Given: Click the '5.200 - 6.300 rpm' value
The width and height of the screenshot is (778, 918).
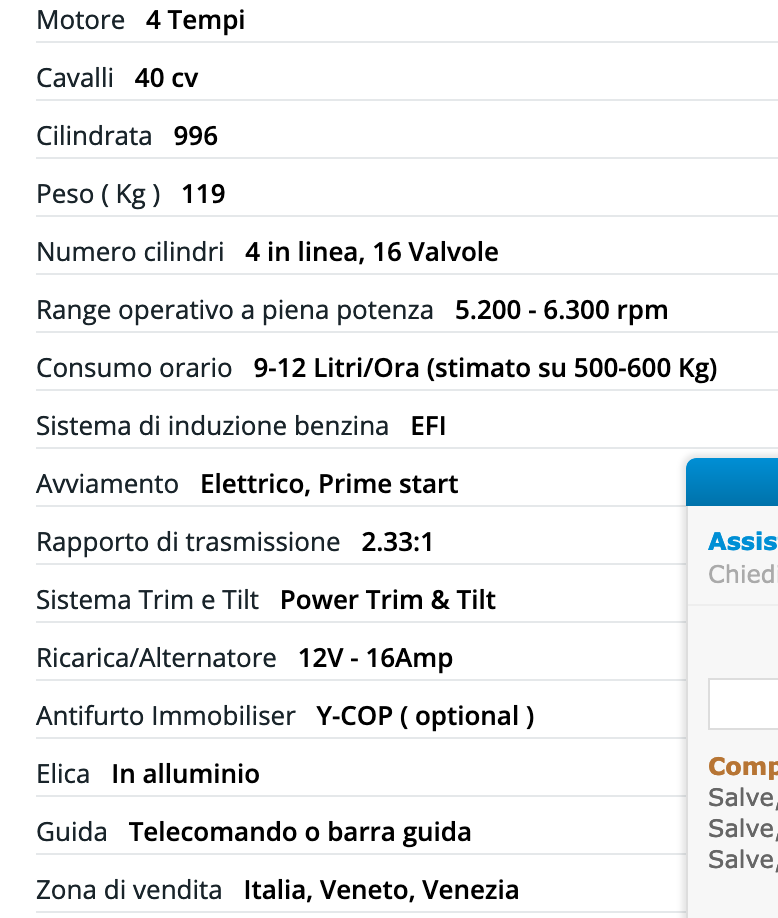Looking at the screenshot, I should tap(561, 310).
